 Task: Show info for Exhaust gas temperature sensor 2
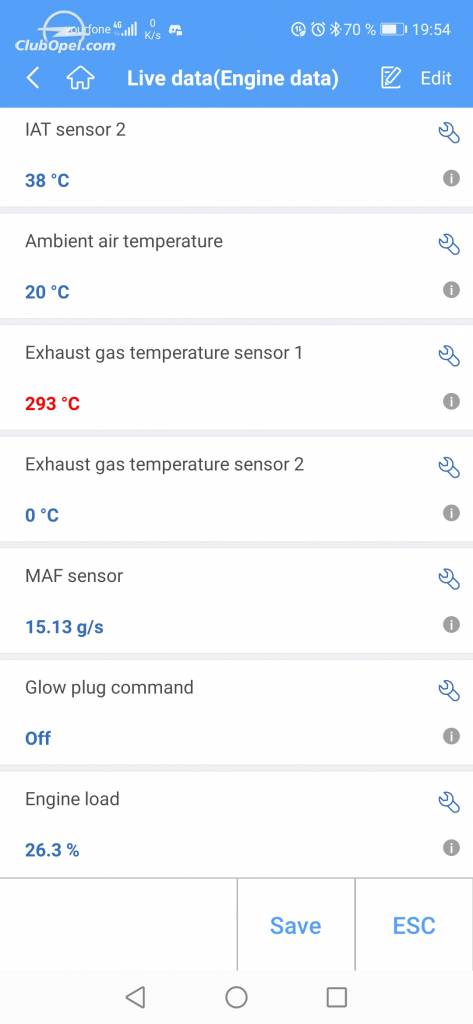pyautogui.click(x=451, y=513)
